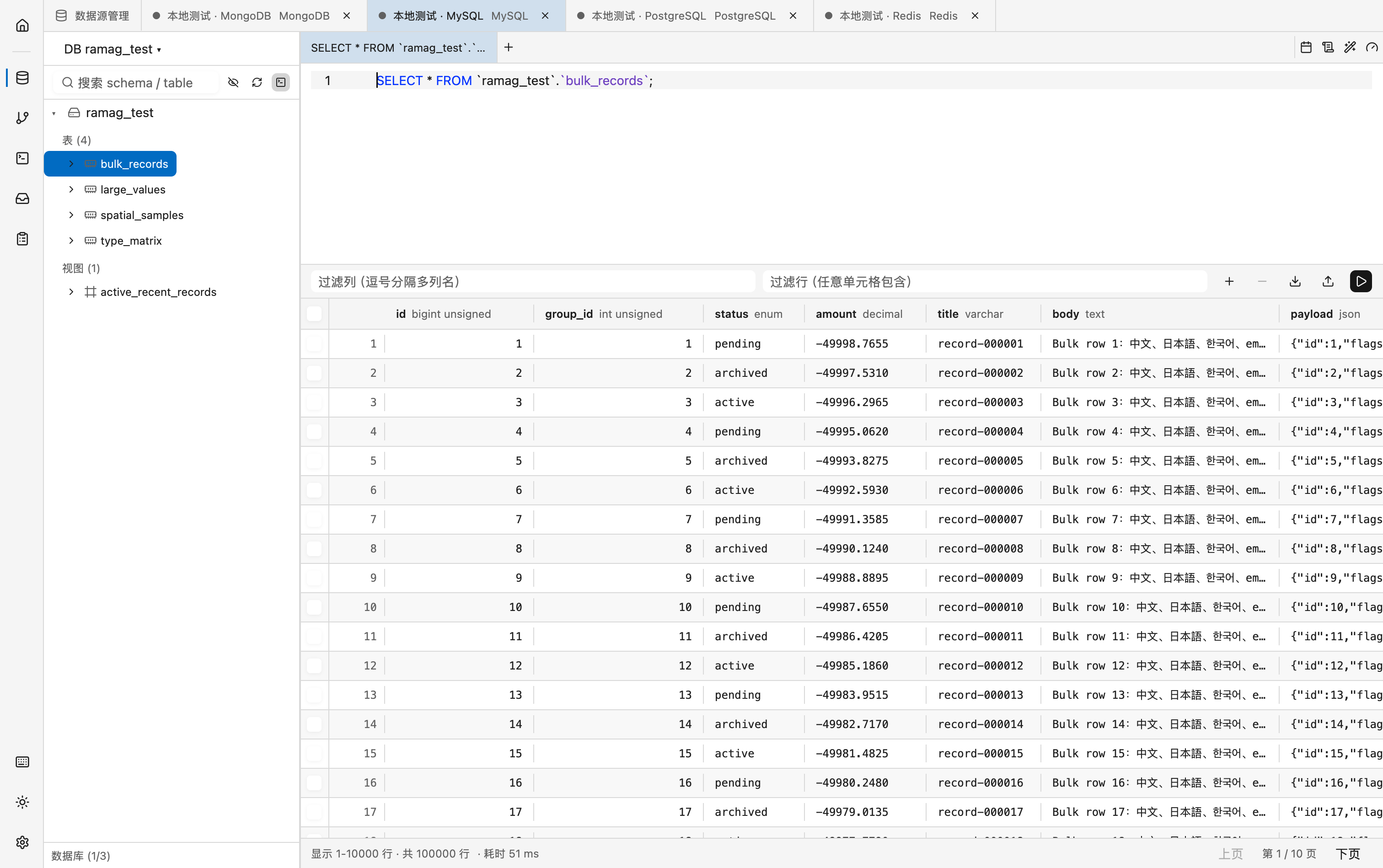1383x868 pixels.
Task: Run the query with the play button
Action: tap(1361, 281)
